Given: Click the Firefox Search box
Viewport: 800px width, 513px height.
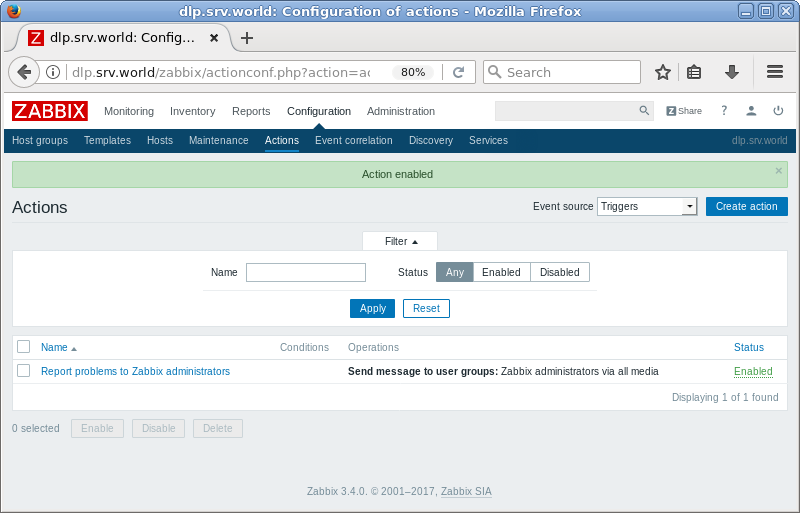Looking at the screenshot, I should tap(561, 72).
